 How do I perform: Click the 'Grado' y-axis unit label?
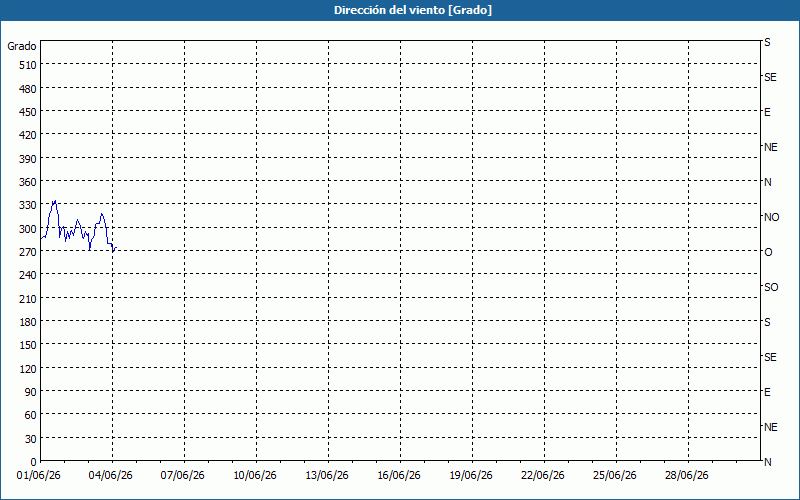pos(22,46)
